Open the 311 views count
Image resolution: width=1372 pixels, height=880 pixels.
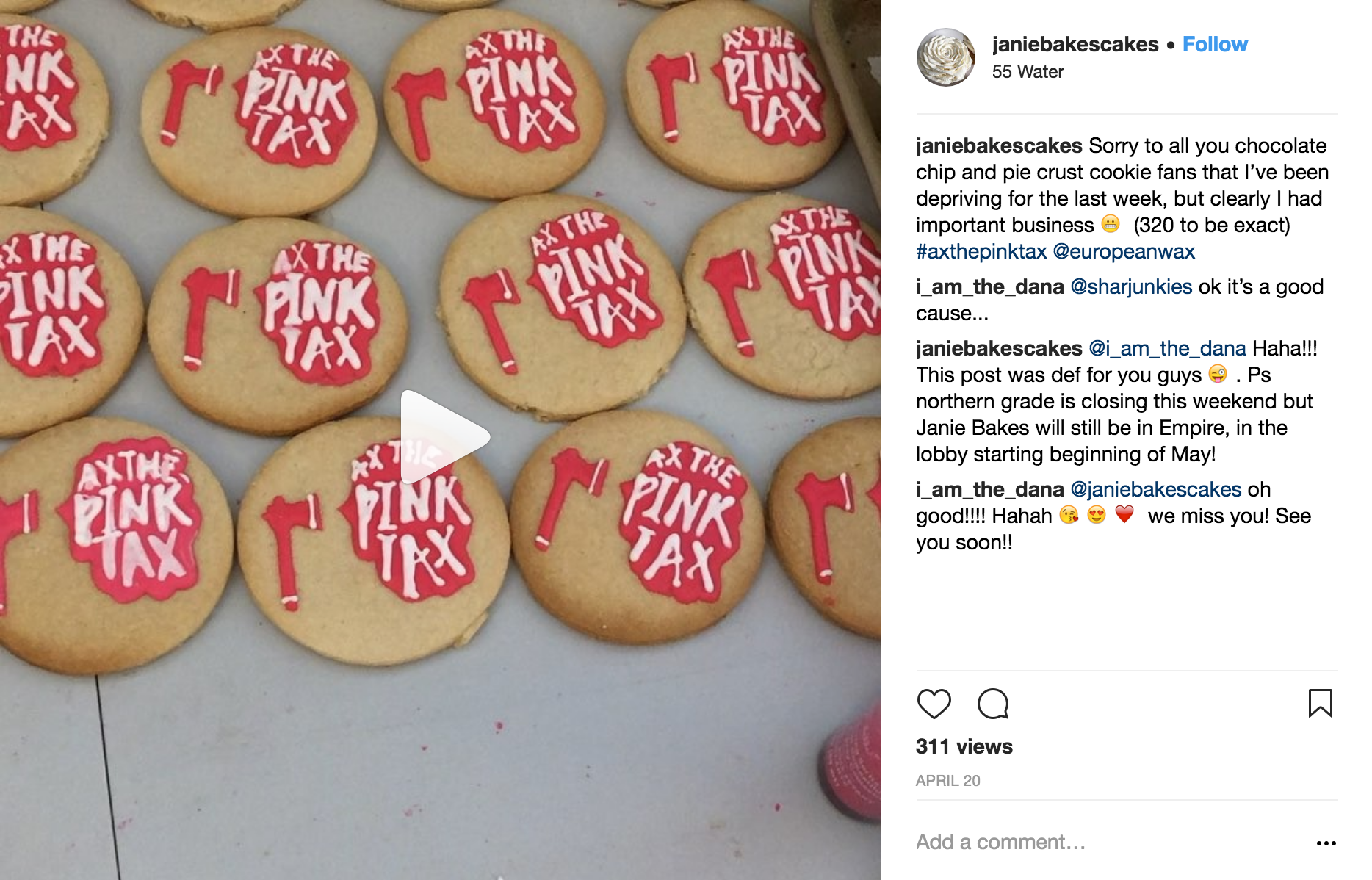click(x=964, y=746)
